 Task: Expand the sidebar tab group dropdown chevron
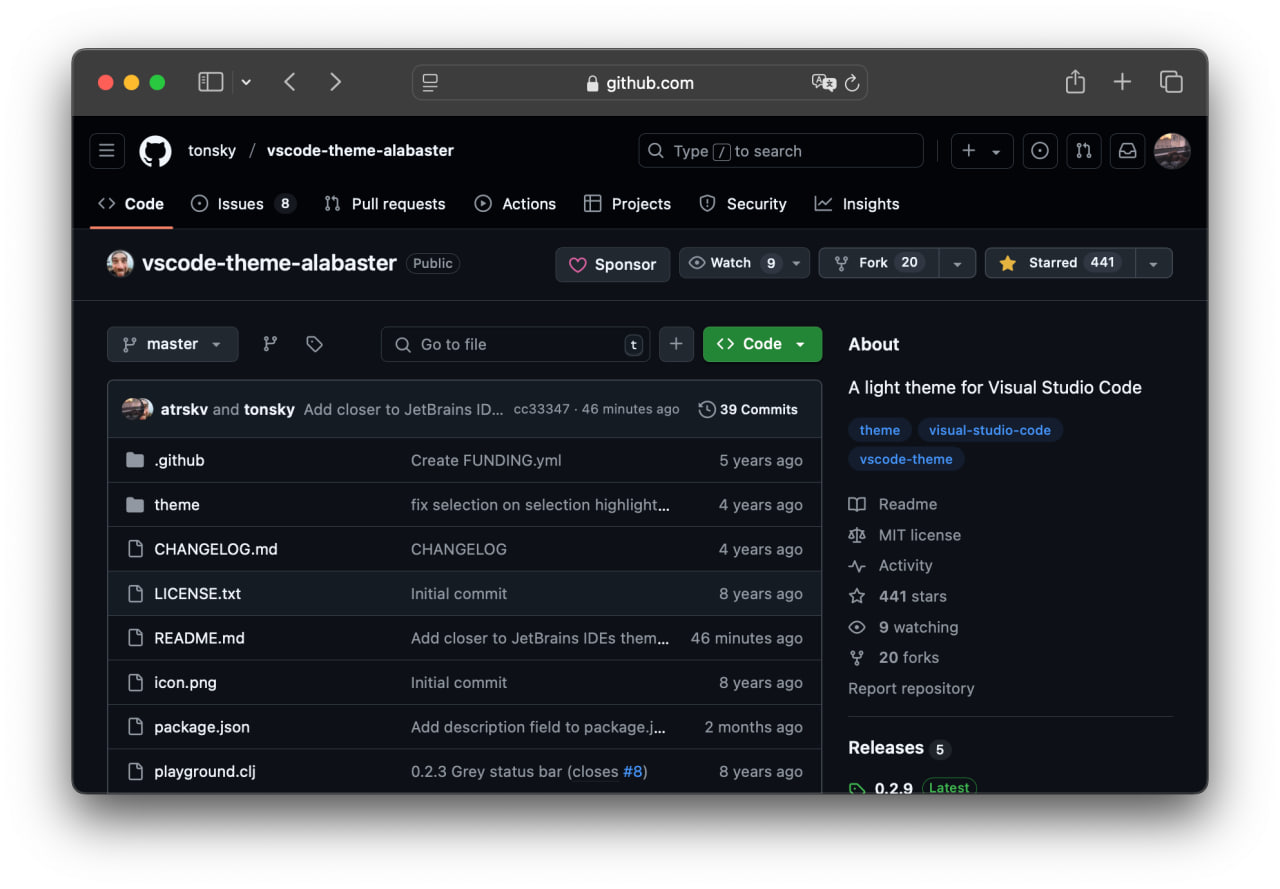point(246,82)
